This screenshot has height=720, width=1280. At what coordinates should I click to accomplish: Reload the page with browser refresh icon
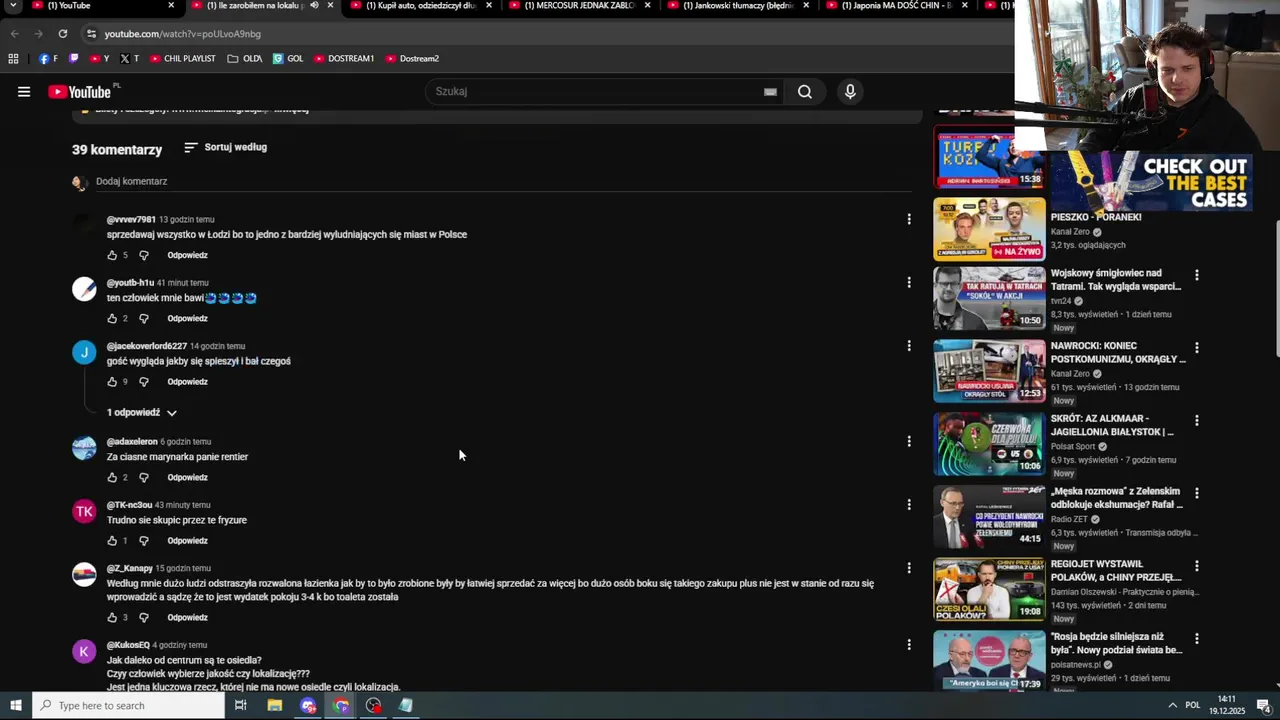click(x=62, y=34)
